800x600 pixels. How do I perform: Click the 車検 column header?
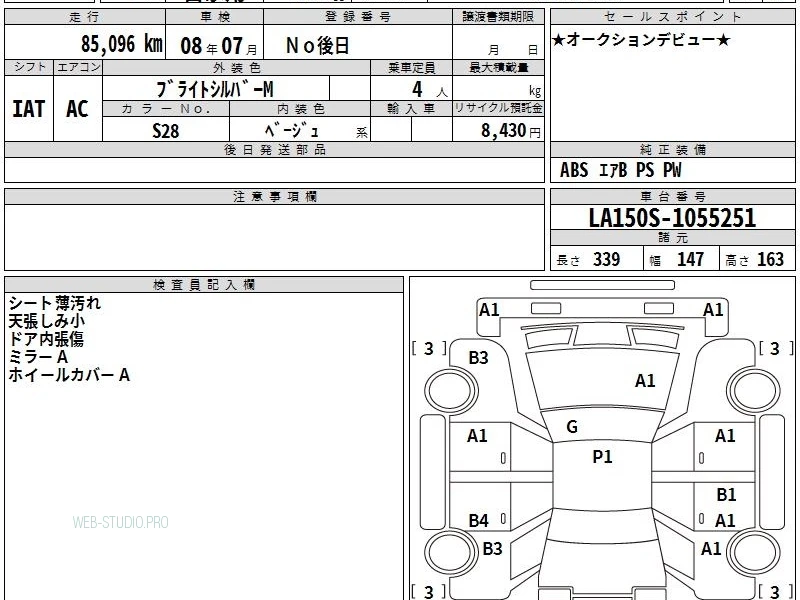tap(215, 17)
